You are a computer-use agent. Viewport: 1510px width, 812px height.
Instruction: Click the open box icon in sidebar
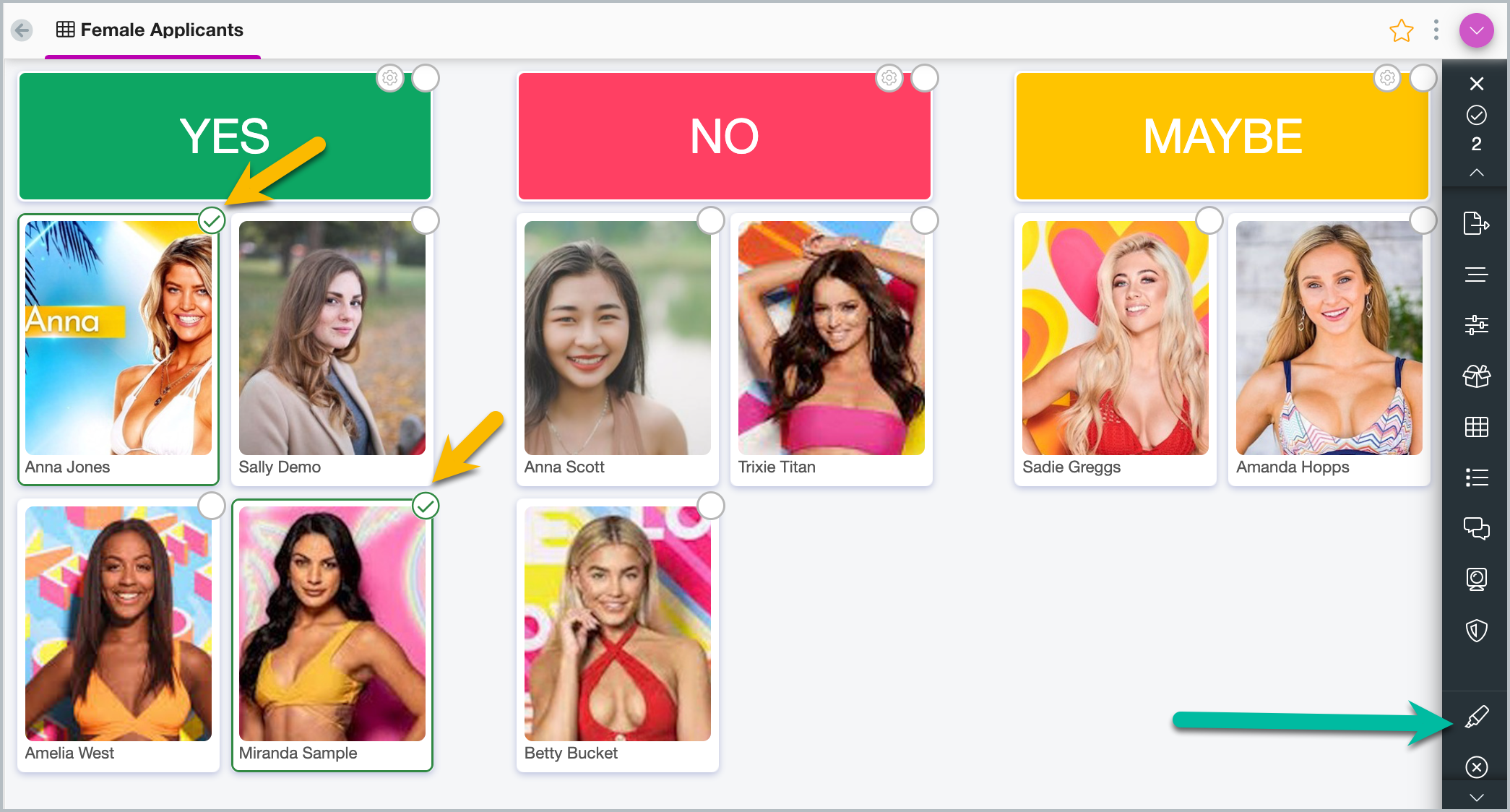click(x=1476, y=376)
